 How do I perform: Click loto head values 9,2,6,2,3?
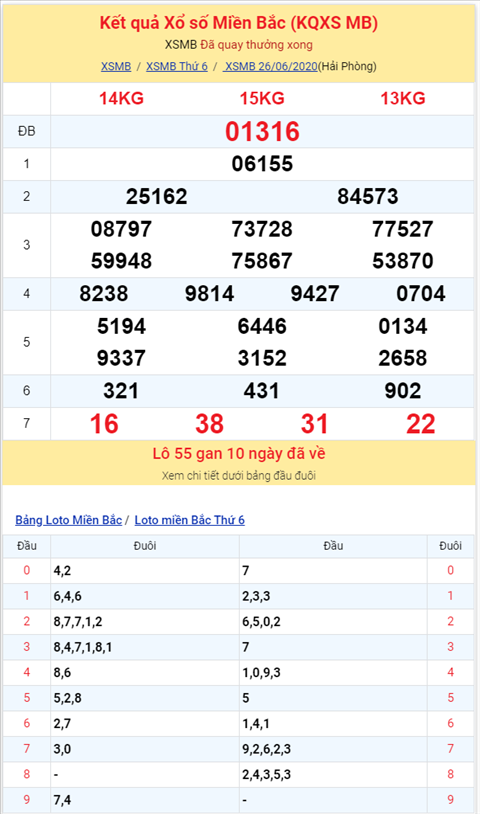point(266,749)
